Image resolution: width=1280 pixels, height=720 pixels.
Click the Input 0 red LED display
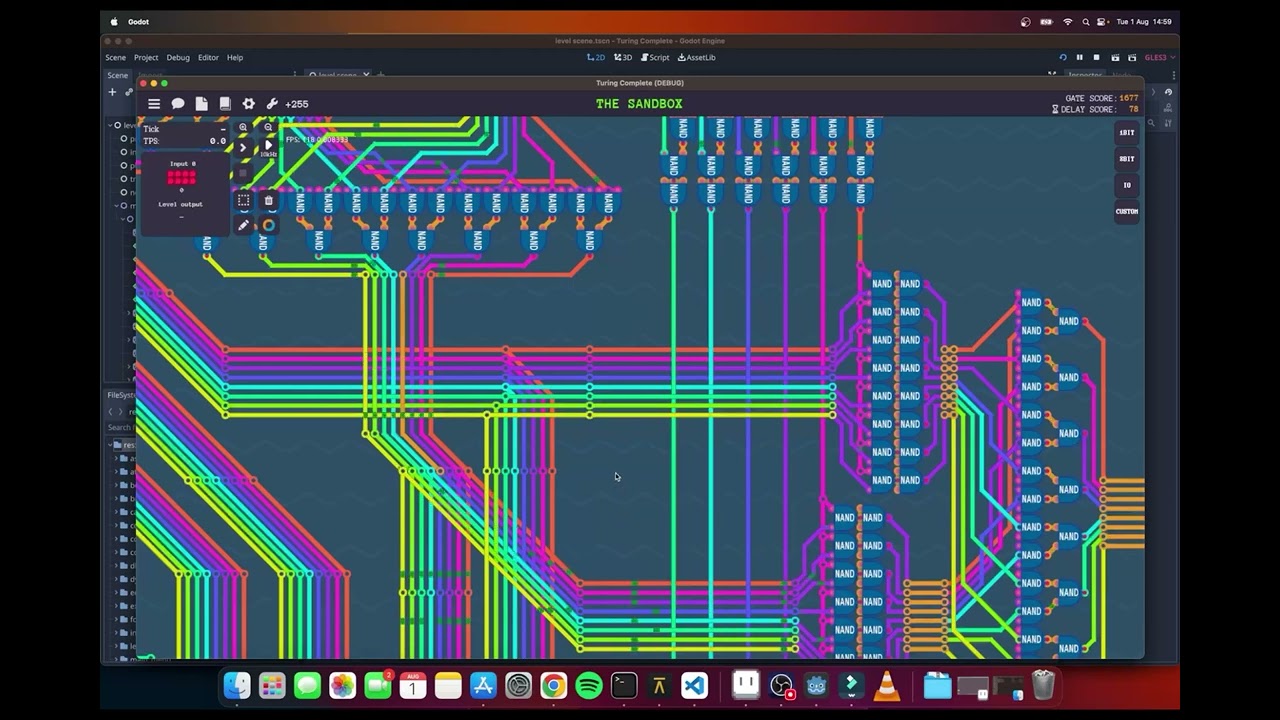click(181, 177)
